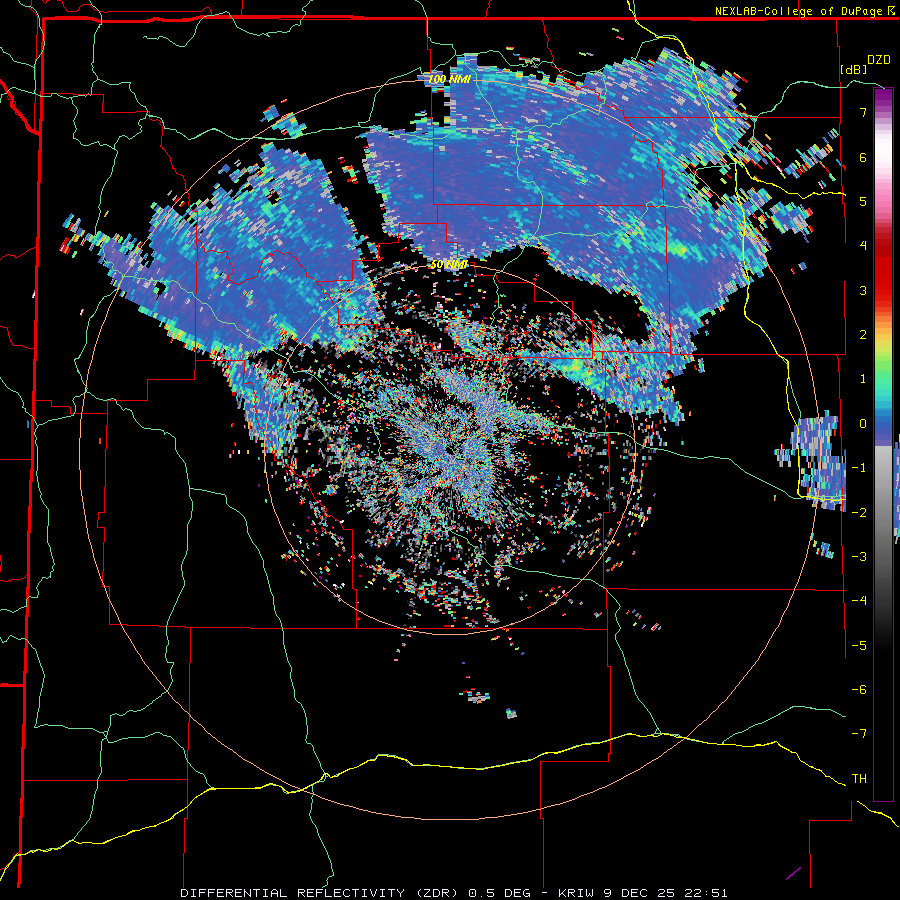Click the red band of the color bar
This screenshot has width=900, height=900.
coord(883,270)
